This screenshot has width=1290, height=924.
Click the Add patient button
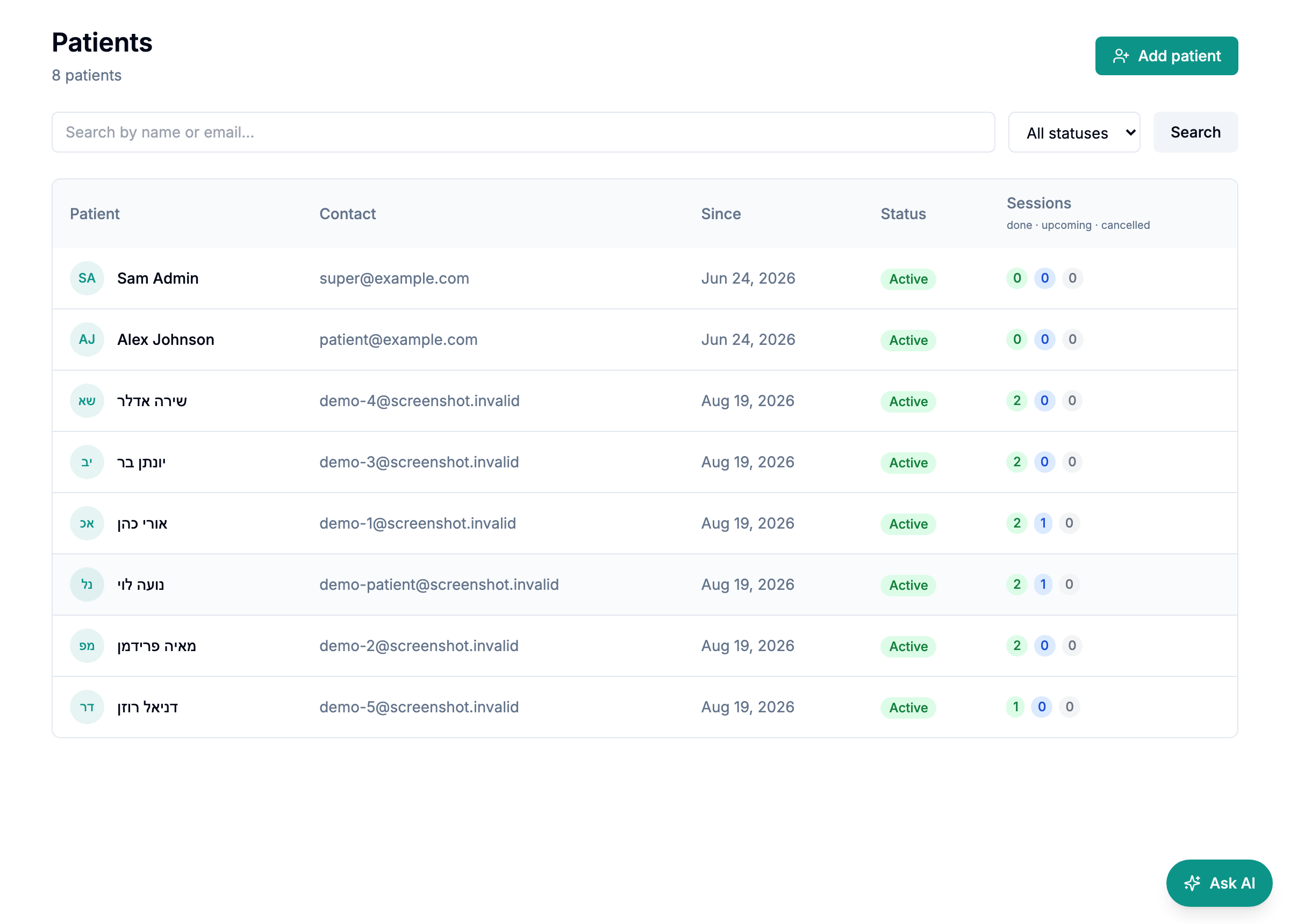click(1166, 56)
